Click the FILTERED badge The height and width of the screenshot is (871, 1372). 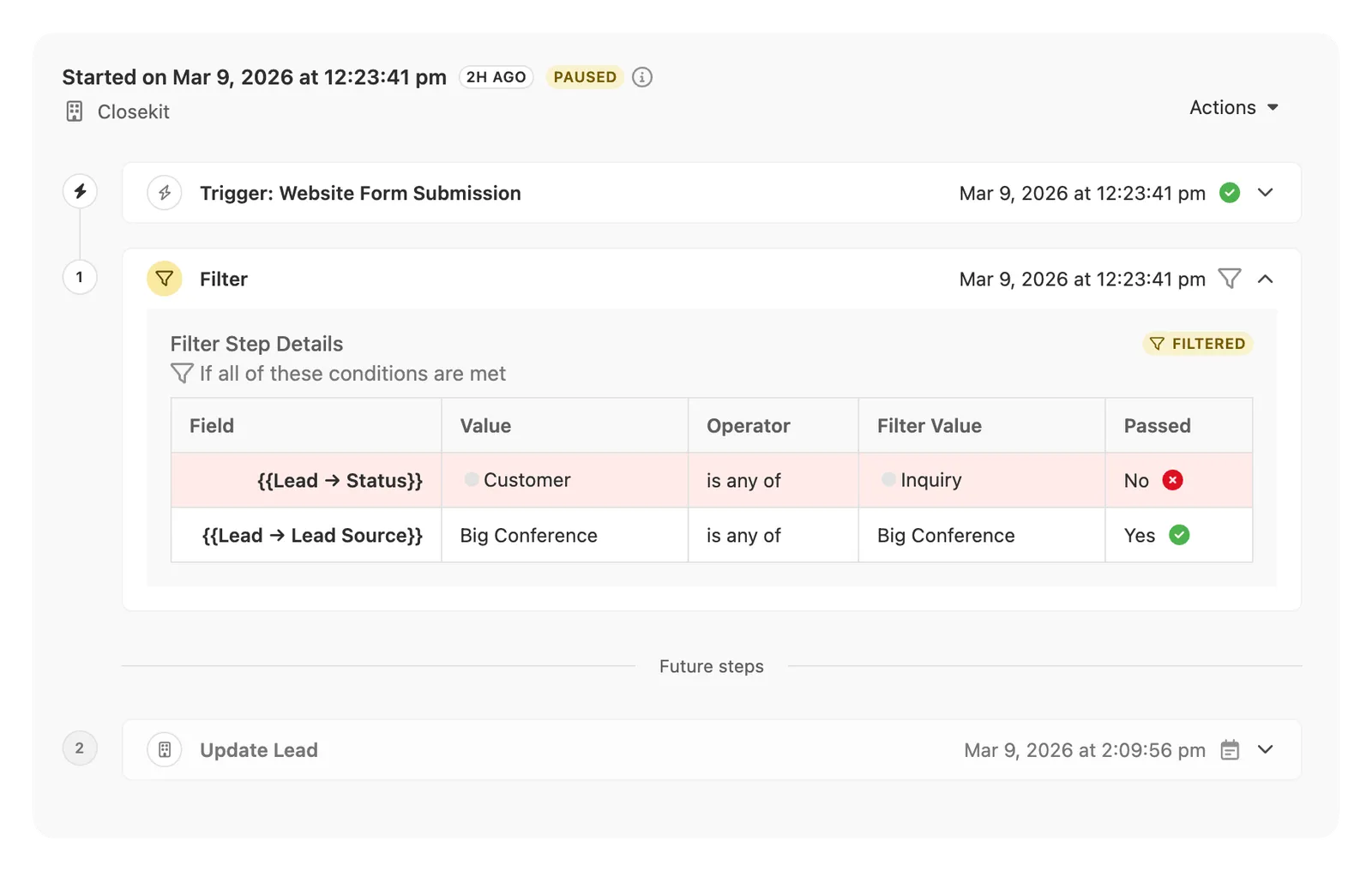tap(1198, 344)
